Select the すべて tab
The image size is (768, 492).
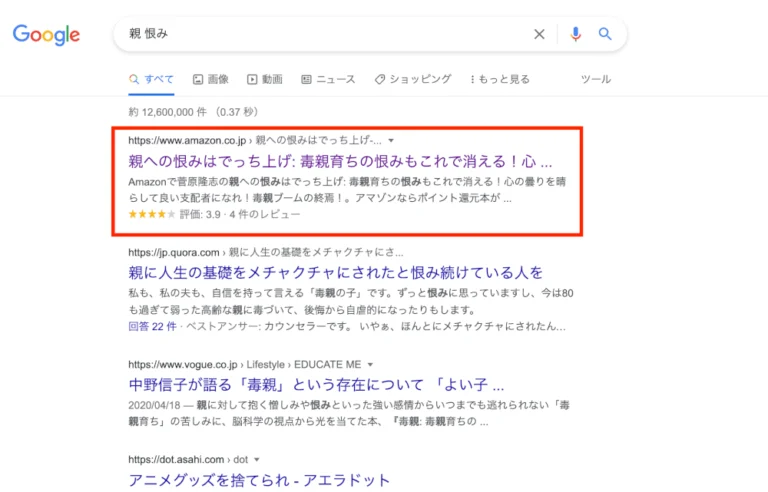point(151,79)
